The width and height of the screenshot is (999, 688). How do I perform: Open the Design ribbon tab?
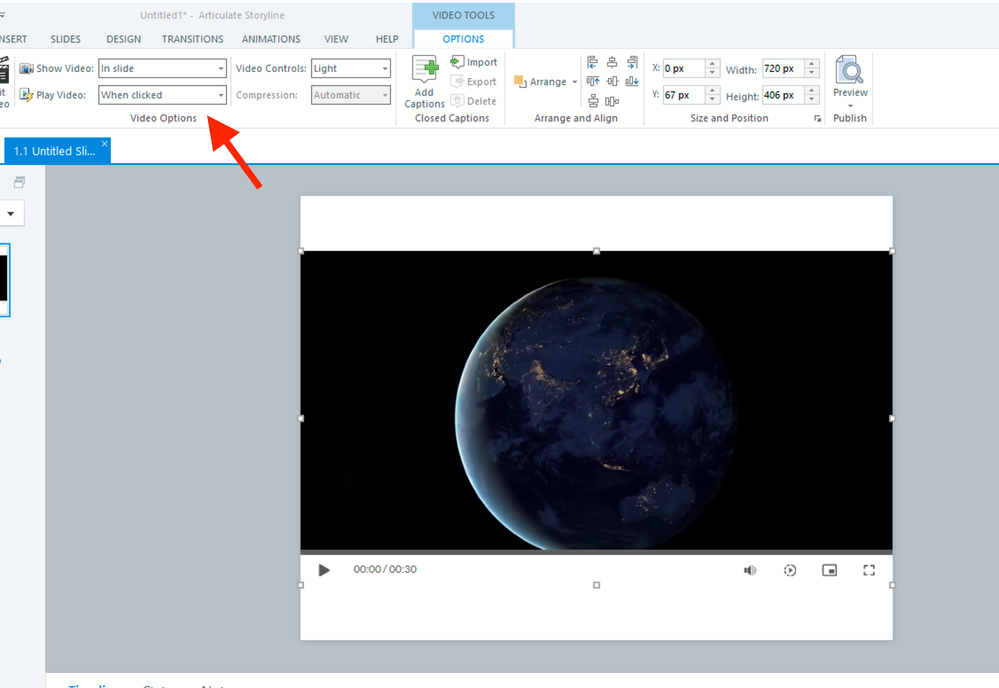123,39
